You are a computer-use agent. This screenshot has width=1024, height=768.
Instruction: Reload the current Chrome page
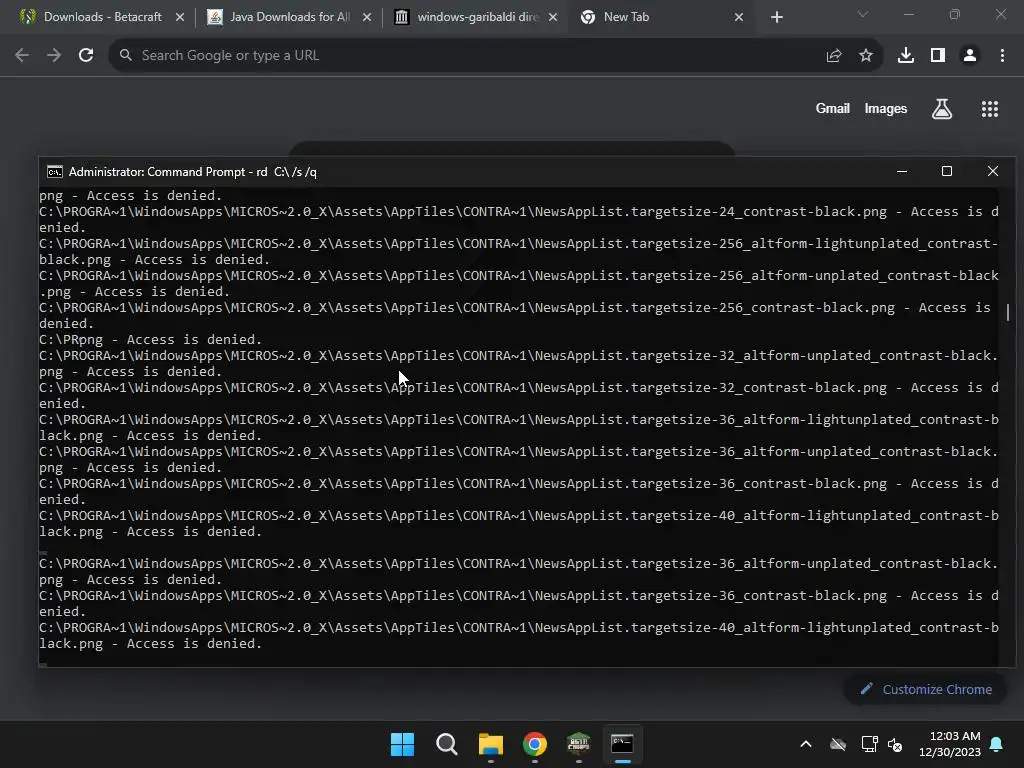point(86,56)
